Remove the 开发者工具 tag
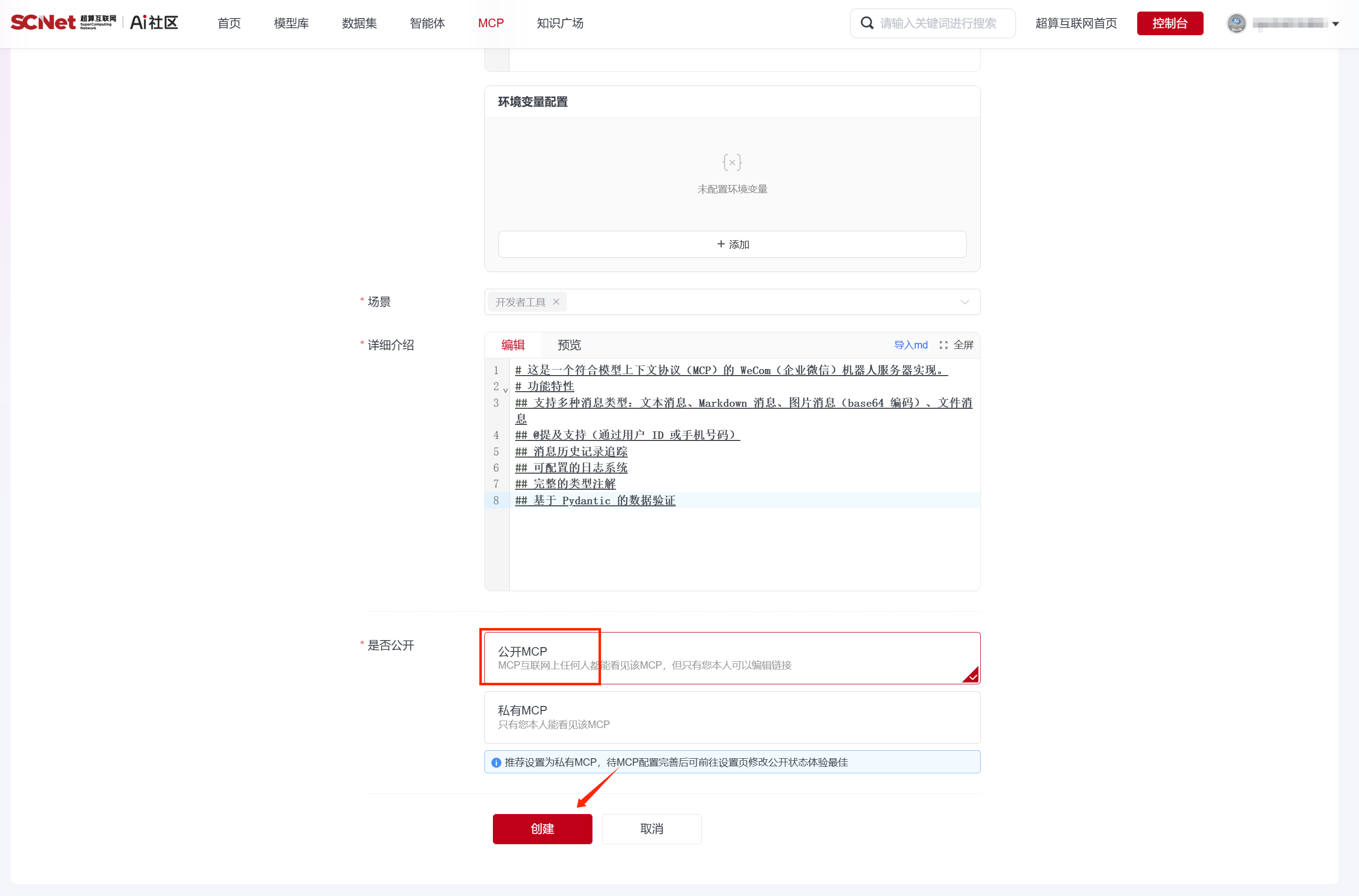 [x=556, y=302]
